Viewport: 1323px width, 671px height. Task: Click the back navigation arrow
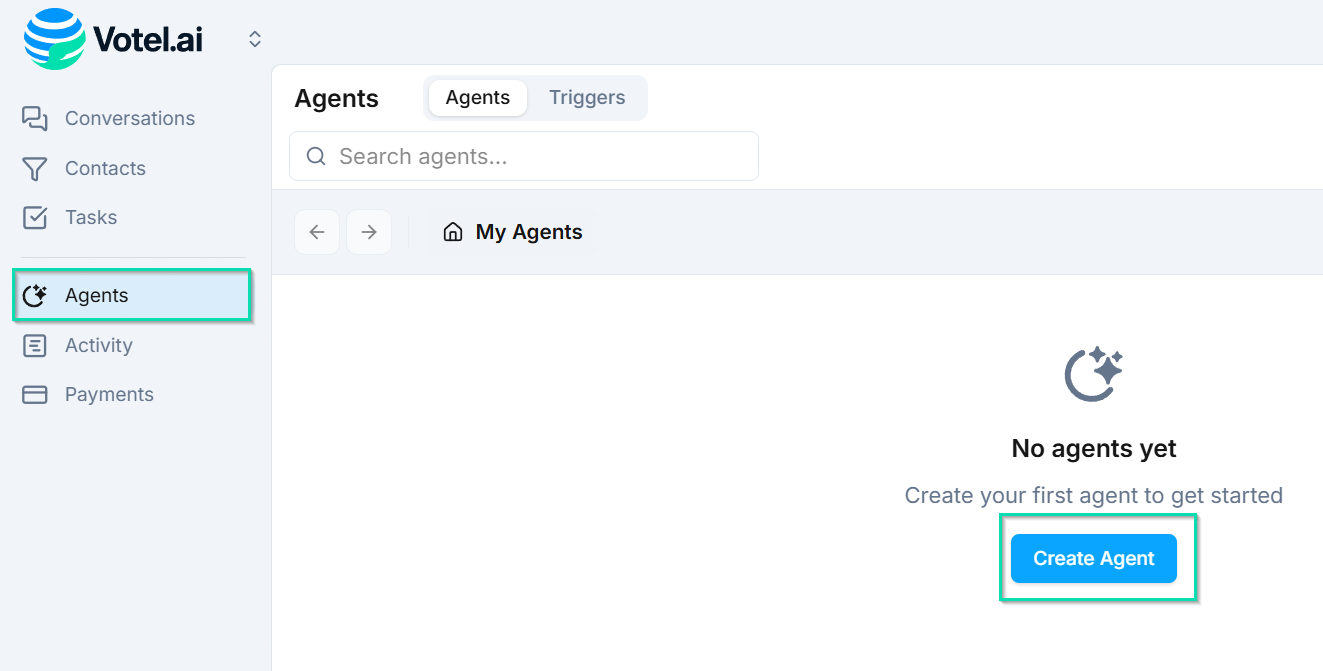(x=317, y=231)
